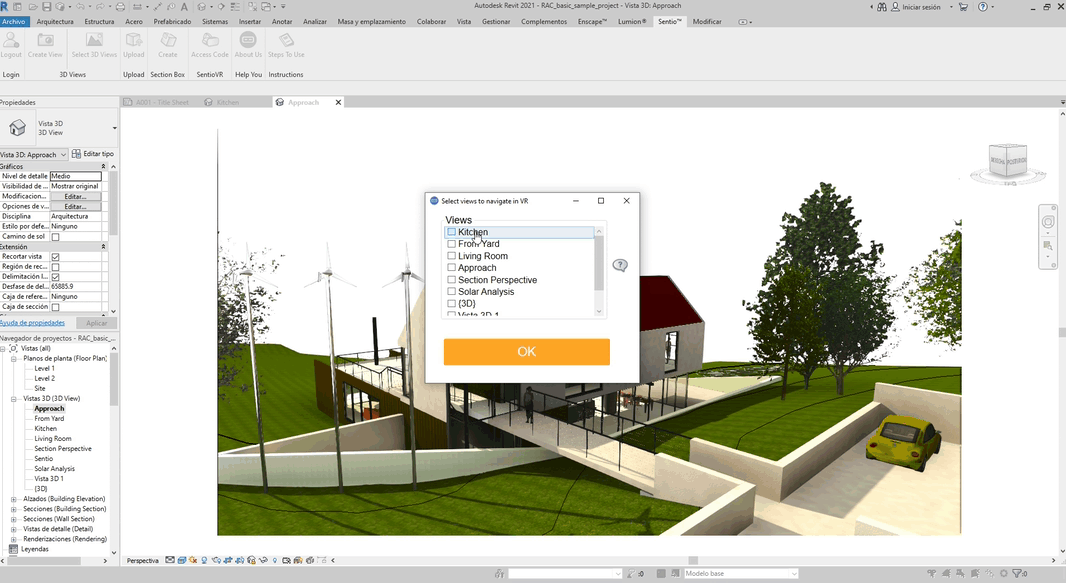Check the {3D} view checkbox in dialog

point(451,303)
